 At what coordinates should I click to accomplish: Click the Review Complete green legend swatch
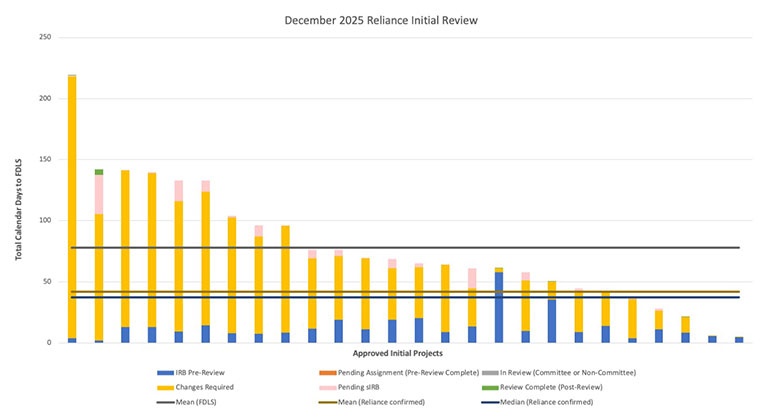[488, 387]
